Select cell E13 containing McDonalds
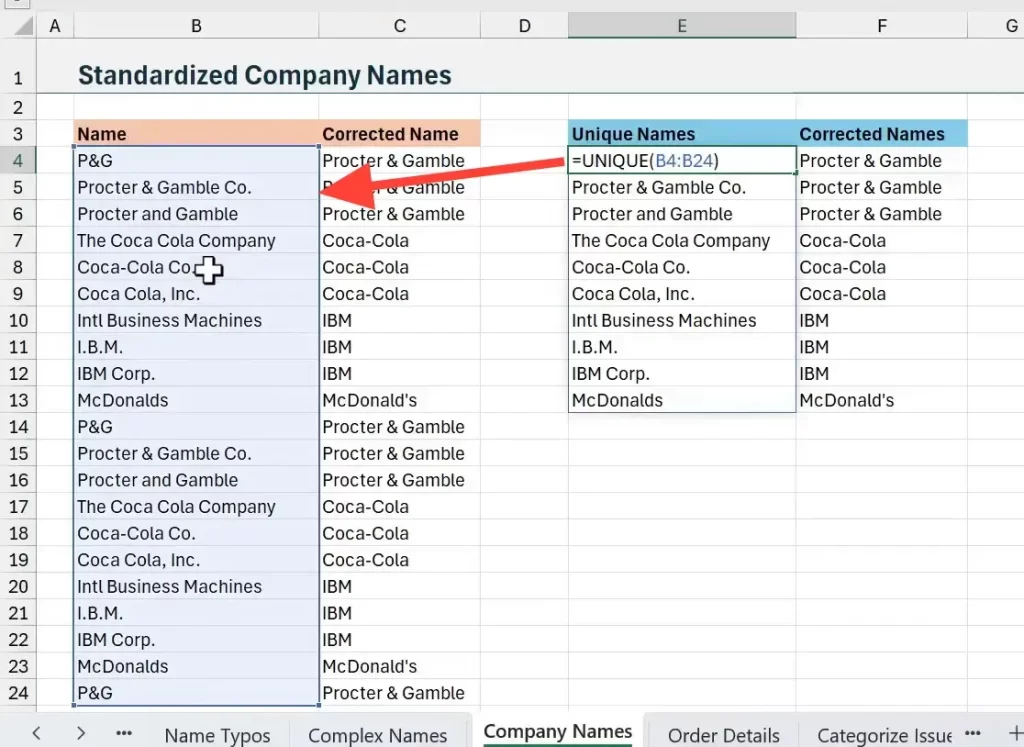Viewport: 1024px width, 747px height. pos(681,400)
